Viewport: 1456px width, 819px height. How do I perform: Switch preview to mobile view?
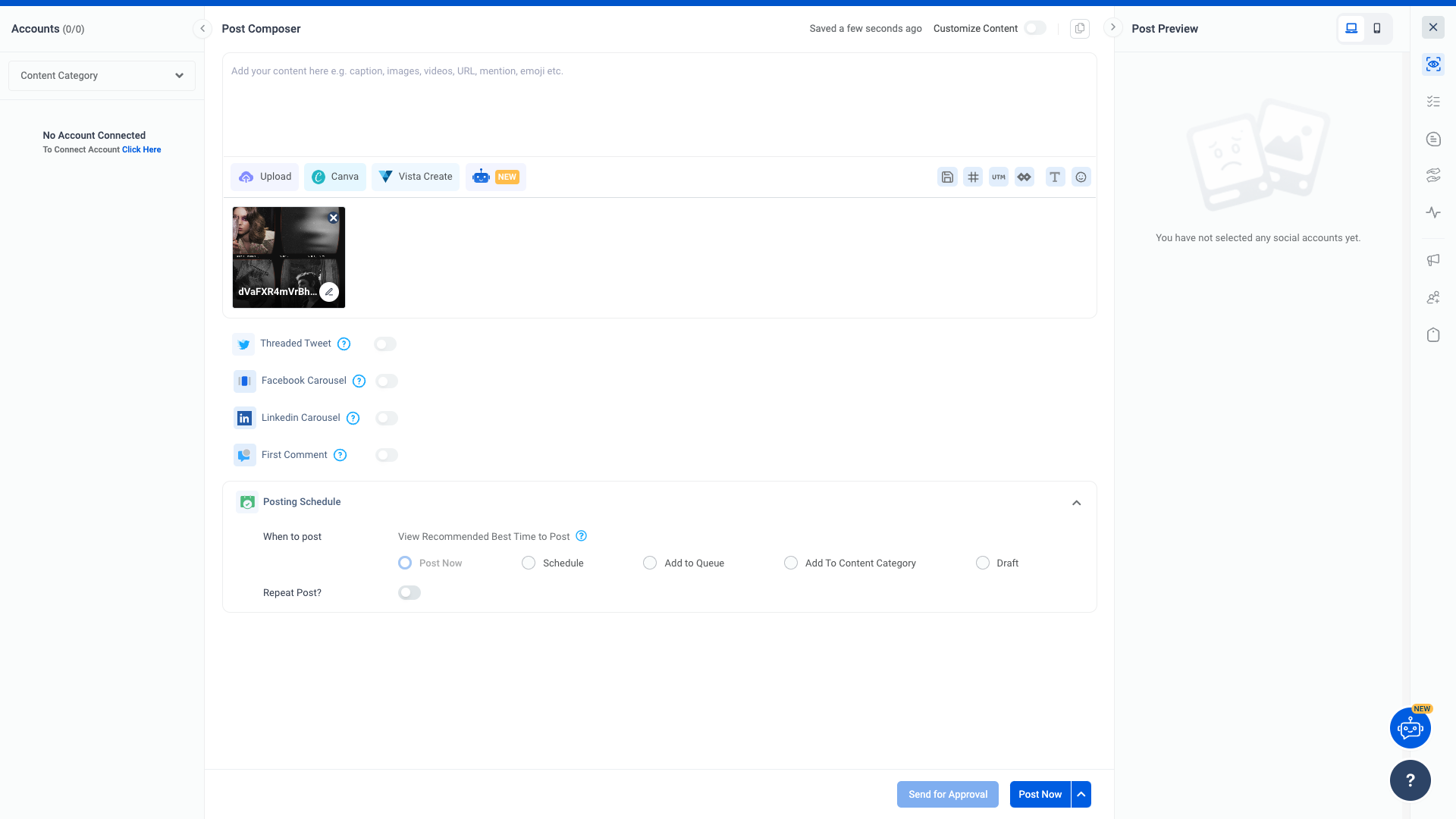(x=1378, y=27)
